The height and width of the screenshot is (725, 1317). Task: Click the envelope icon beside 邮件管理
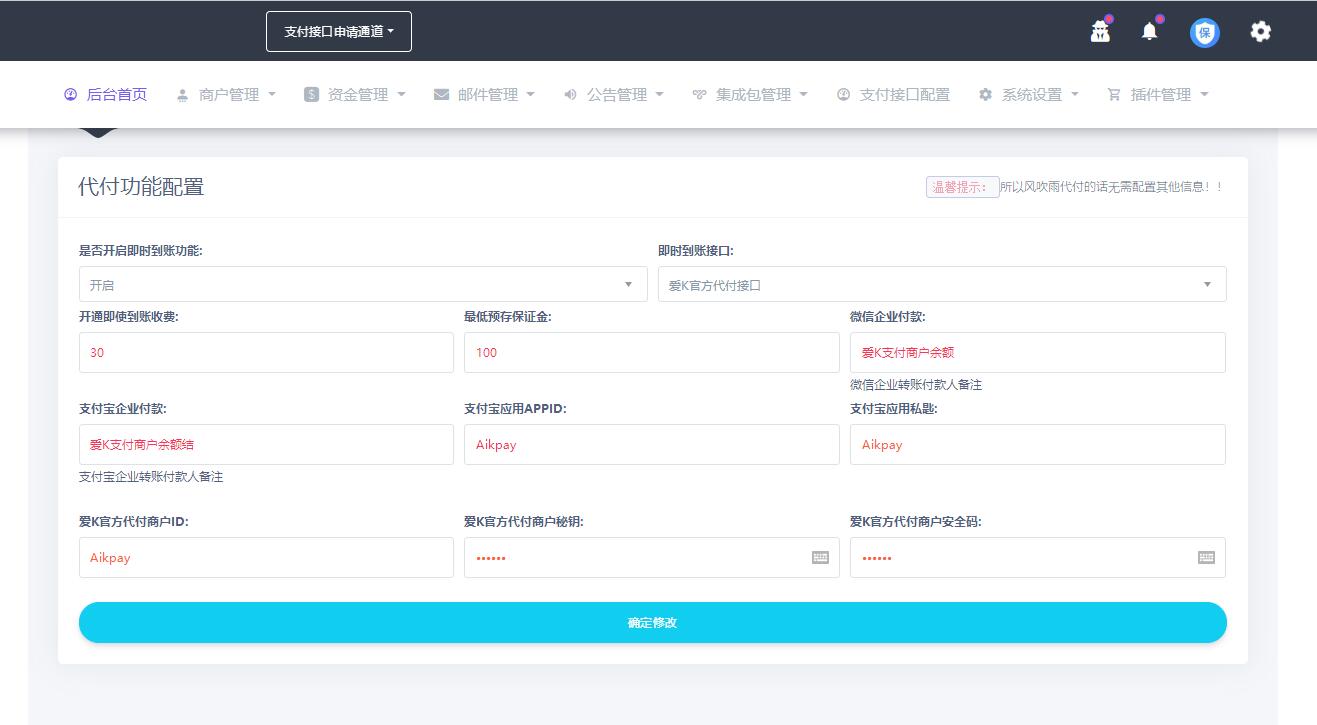point(441,95)
